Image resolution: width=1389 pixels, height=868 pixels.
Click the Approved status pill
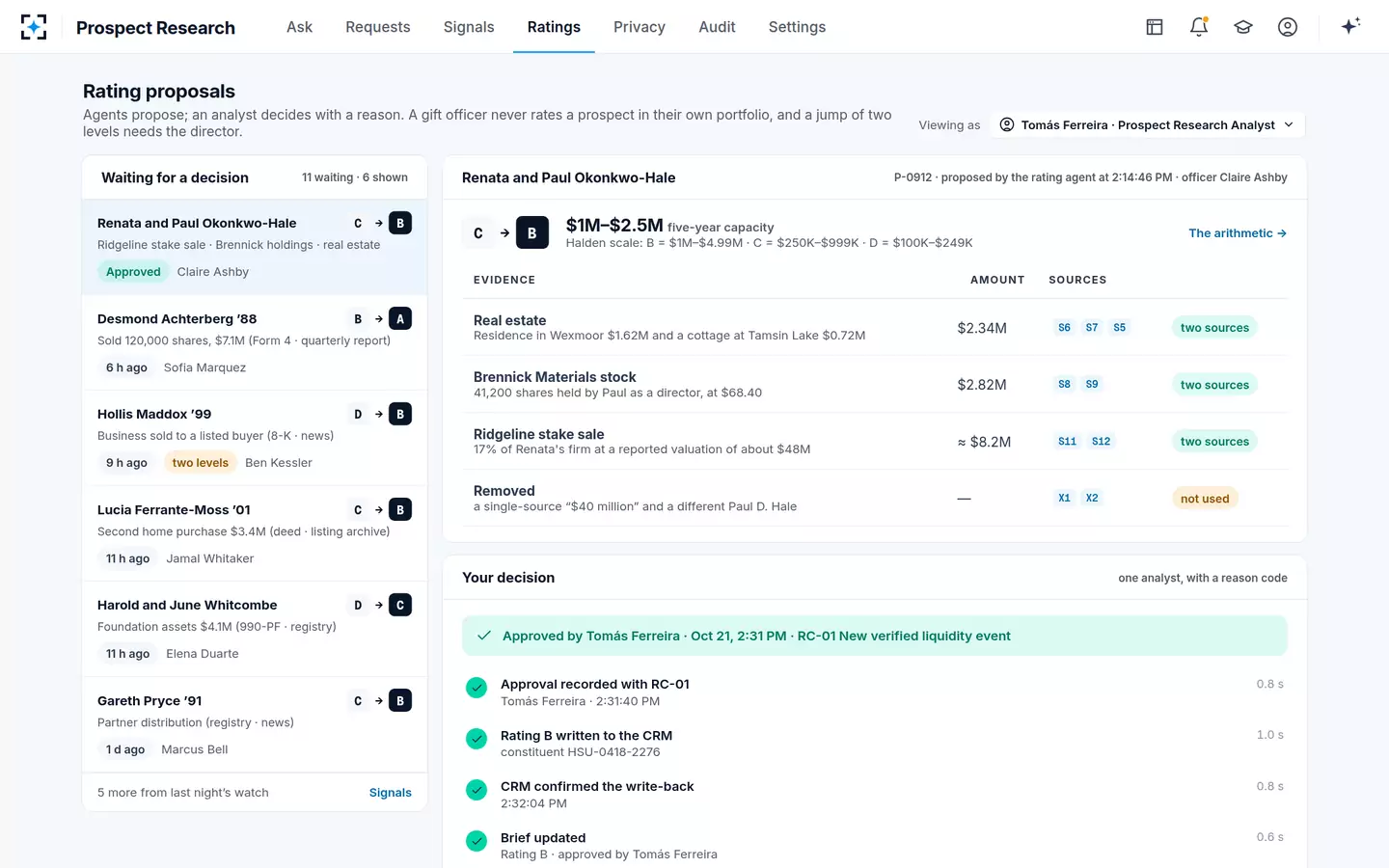click(x=133, y=272)
